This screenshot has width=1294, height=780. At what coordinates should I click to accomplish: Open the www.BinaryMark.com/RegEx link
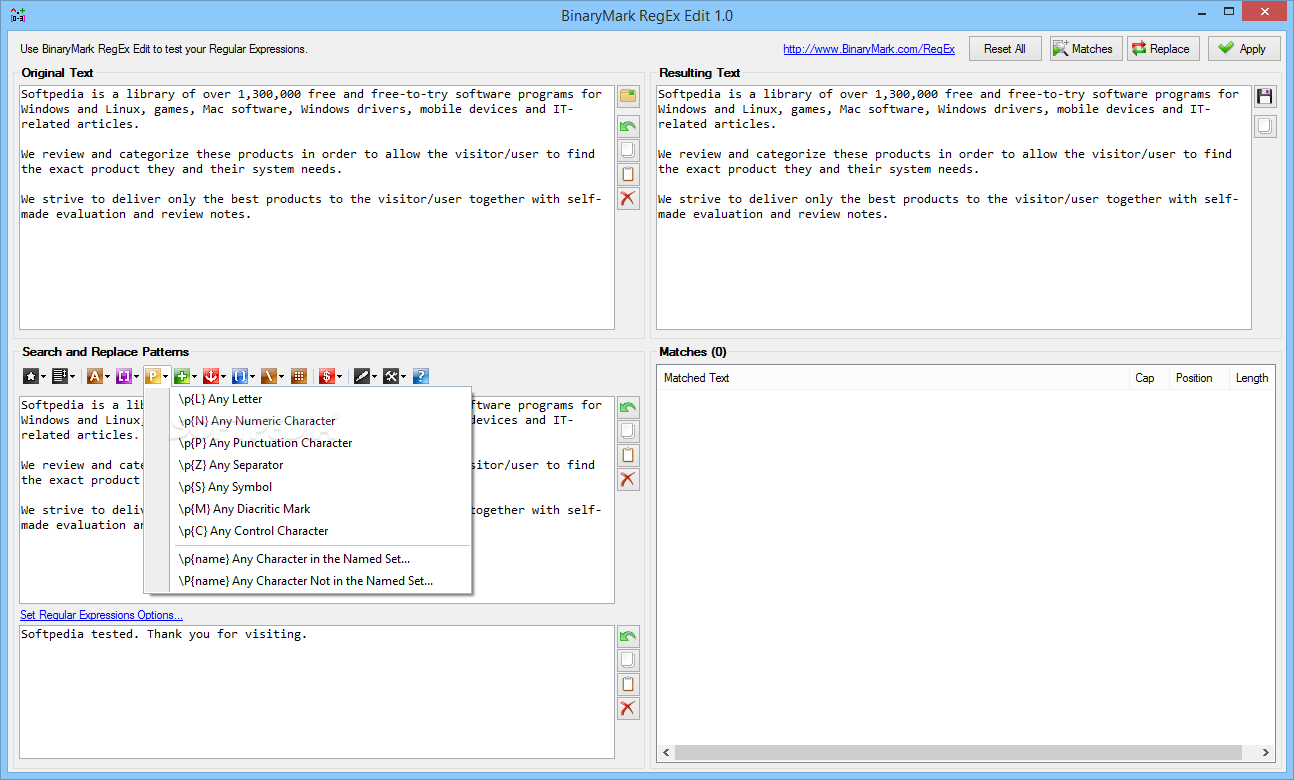pos(869,49)
